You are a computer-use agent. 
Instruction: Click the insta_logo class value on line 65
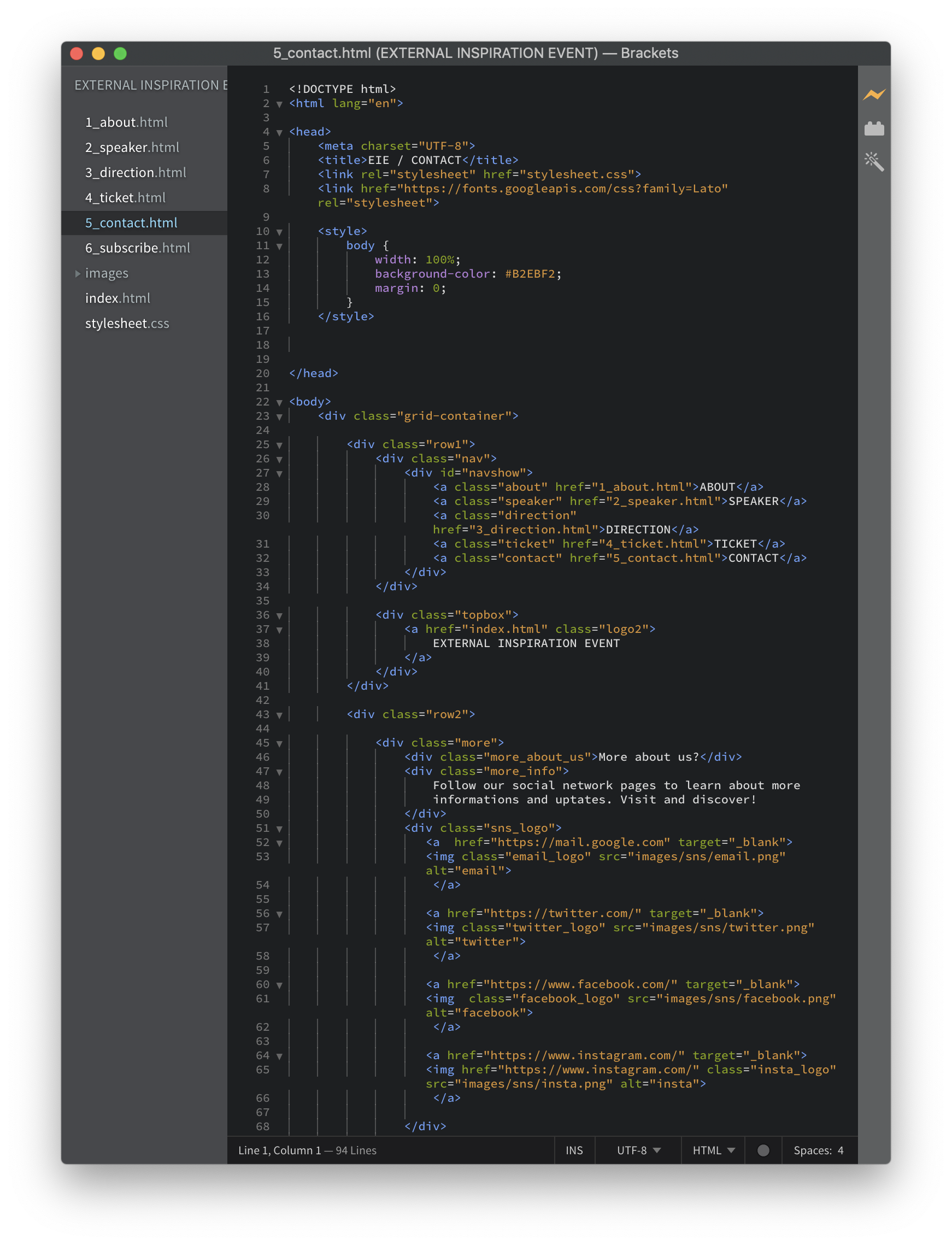793,1070
